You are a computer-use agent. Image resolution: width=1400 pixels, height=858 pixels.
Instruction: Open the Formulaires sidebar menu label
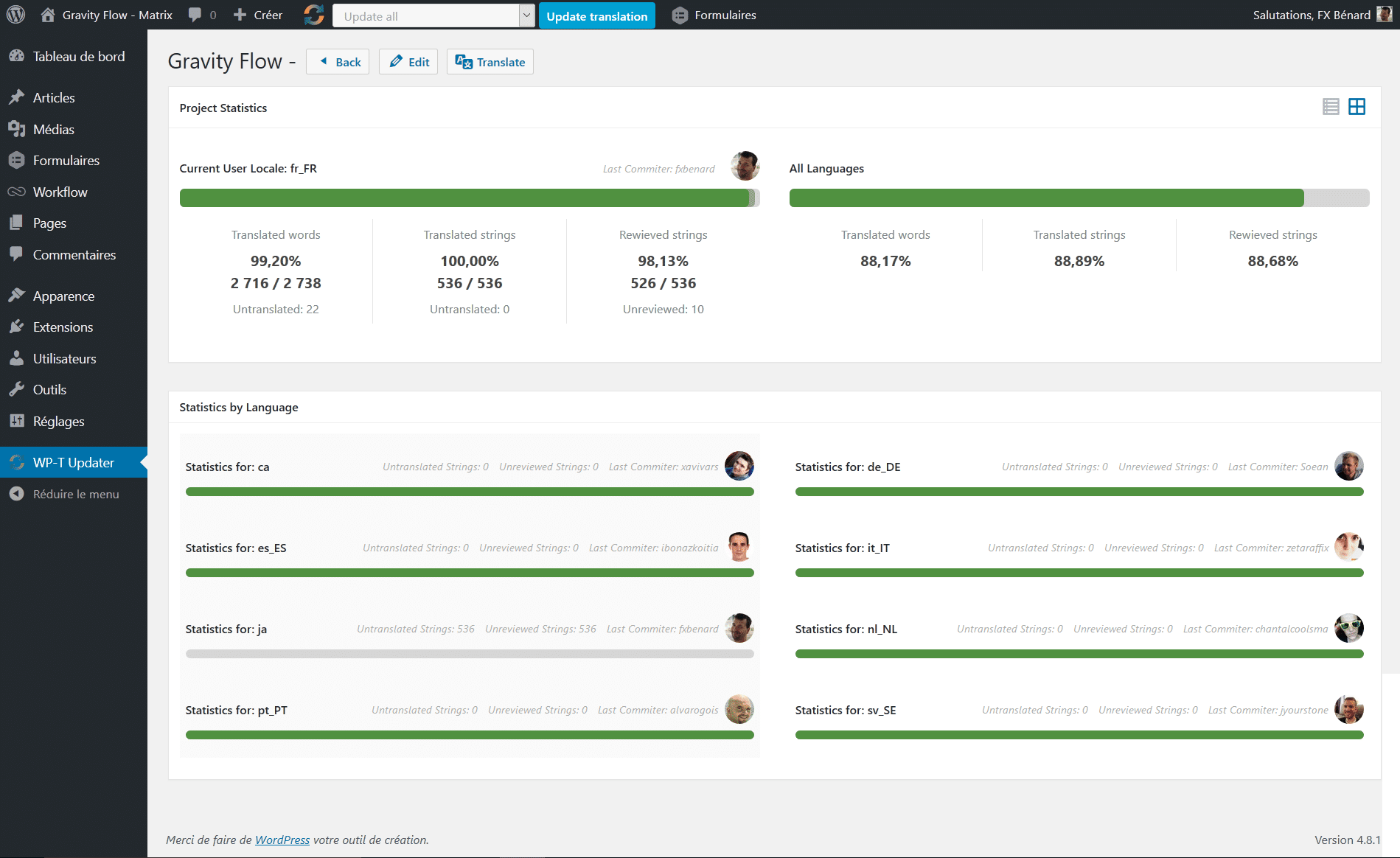pyautogui.click(x=66, y=160)
